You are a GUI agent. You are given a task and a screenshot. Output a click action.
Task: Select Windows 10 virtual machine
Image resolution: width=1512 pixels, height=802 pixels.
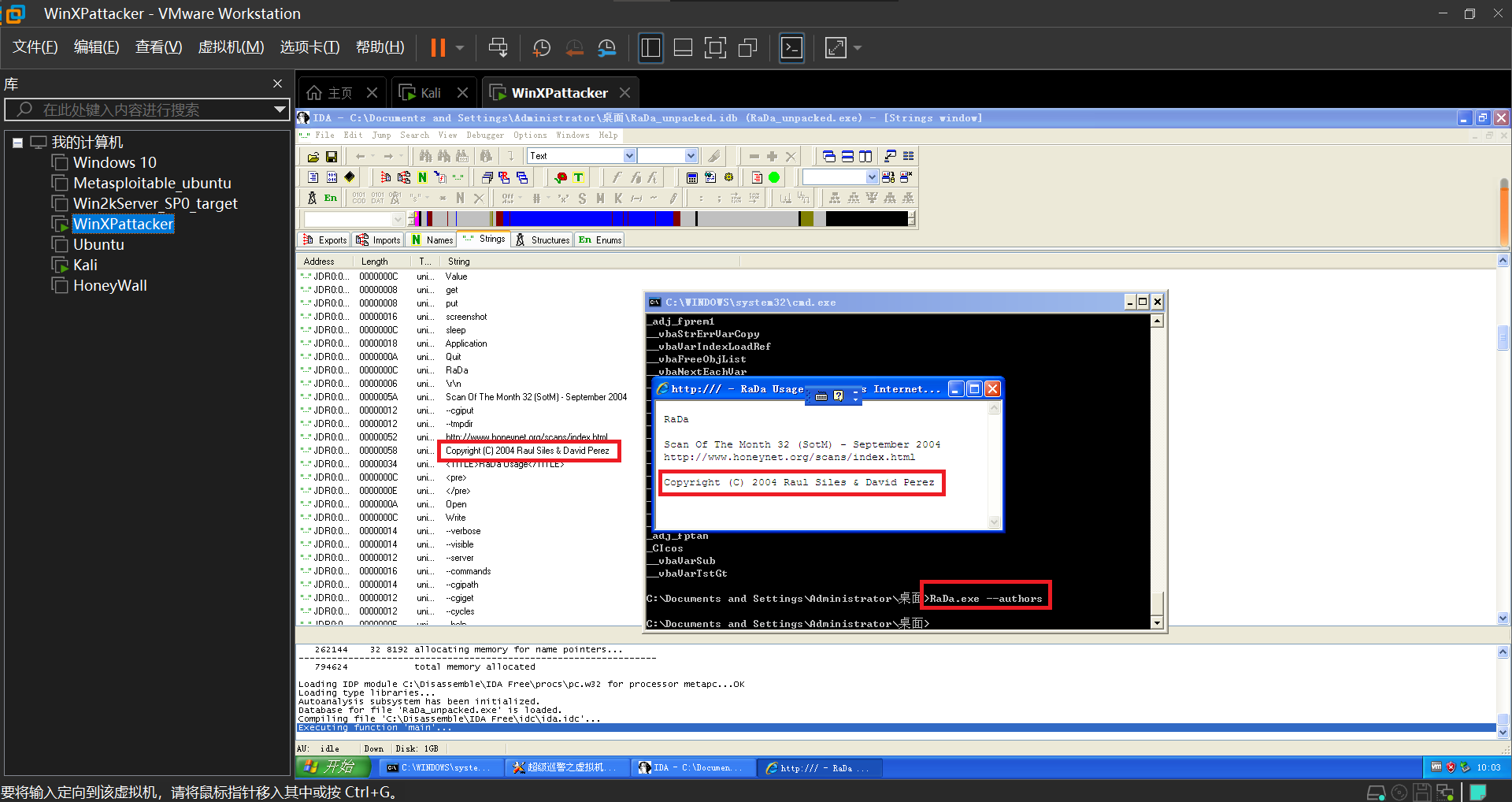(x=115, y=162)
